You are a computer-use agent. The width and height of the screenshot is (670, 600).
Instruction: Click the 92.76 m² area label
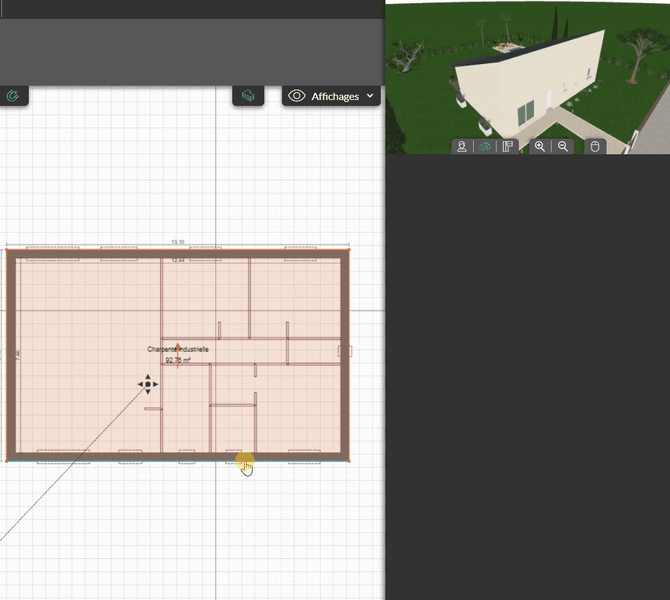(x=178, y=360)
